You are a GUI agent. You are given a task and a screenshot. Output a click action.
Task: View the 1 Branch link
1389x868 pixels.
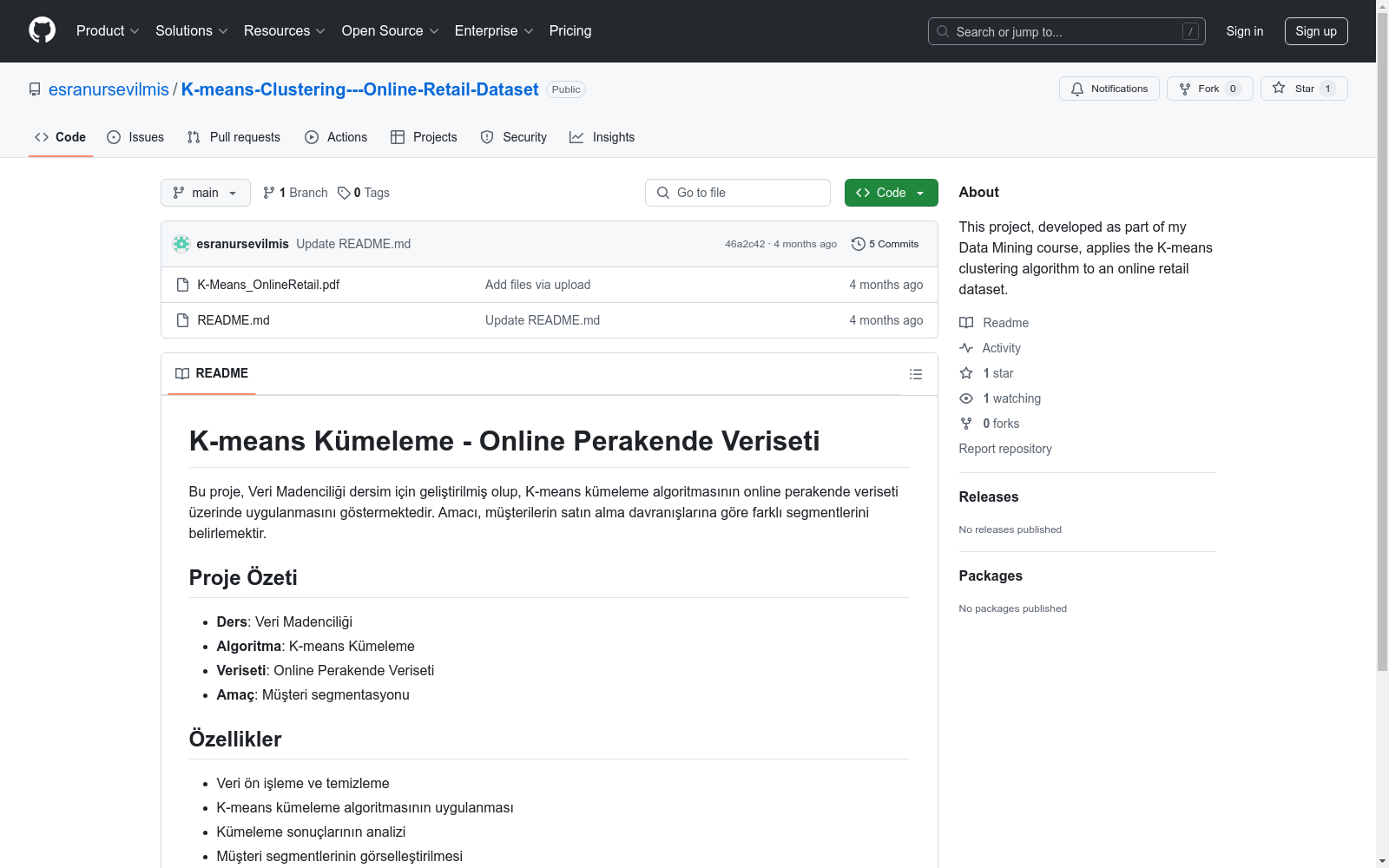coord(295,193)
